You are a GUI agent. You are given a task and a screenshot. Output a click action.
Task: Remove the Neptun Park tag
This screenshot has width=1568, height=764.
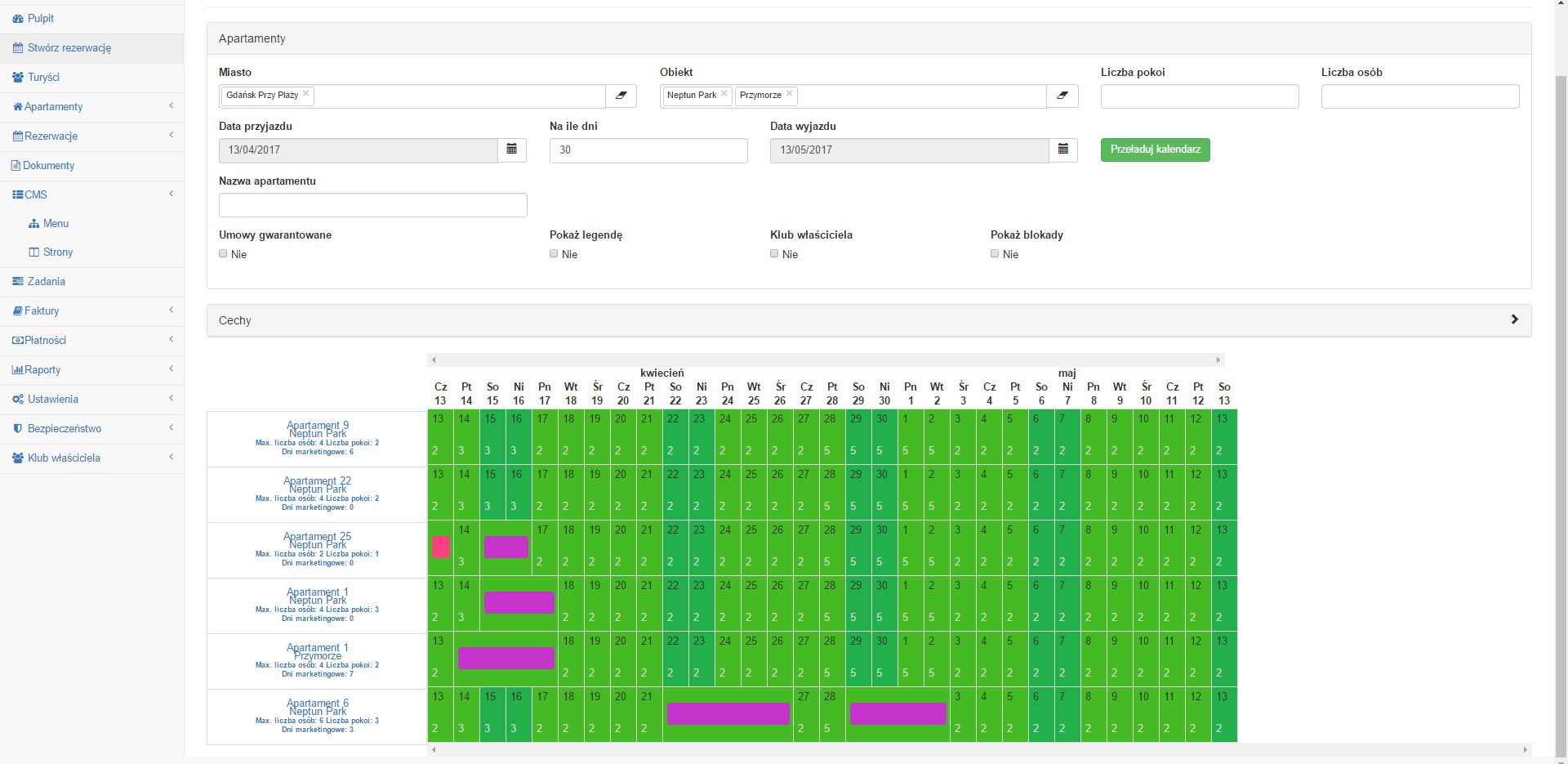click(x=724, y=94)
